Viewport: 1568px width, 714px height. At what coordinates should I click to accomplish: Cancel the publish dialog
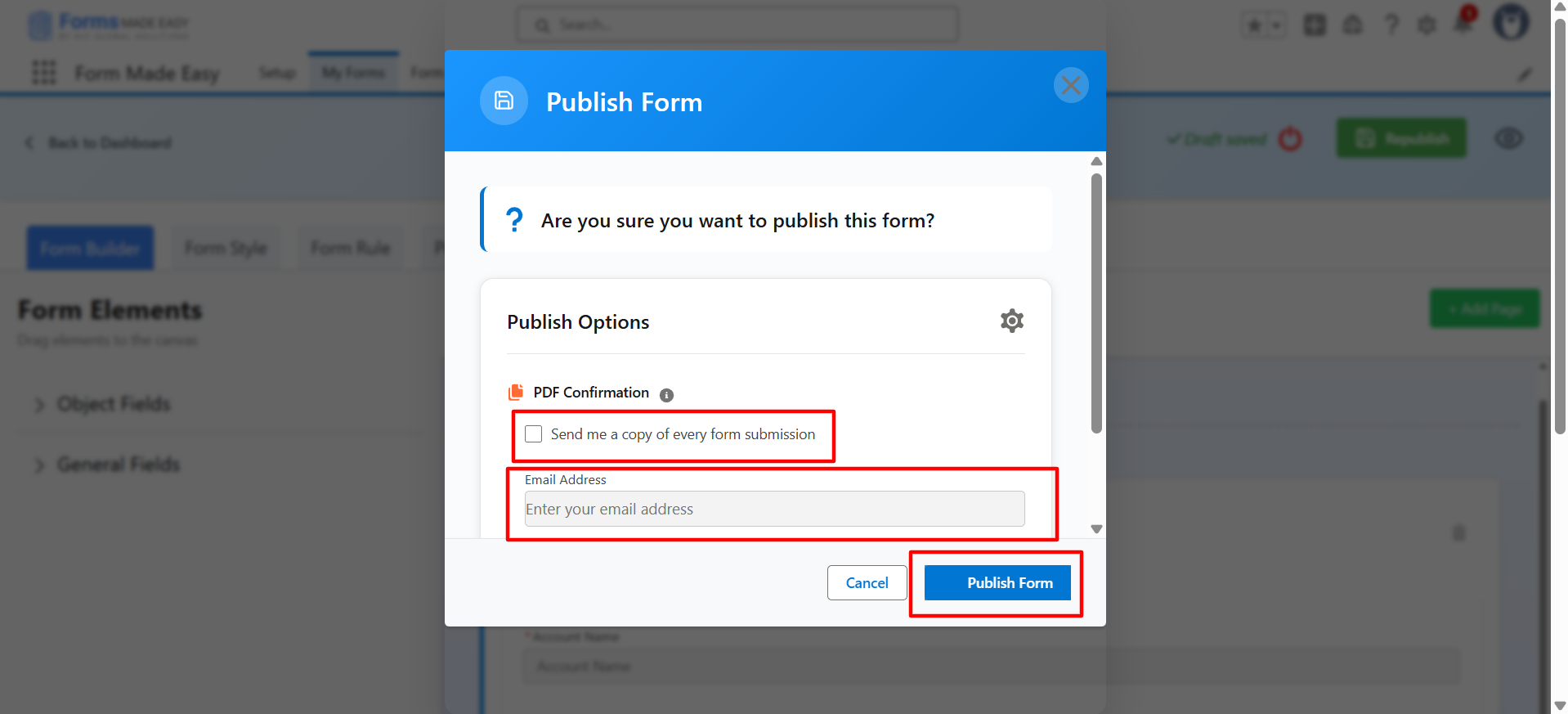coord(867,583)
